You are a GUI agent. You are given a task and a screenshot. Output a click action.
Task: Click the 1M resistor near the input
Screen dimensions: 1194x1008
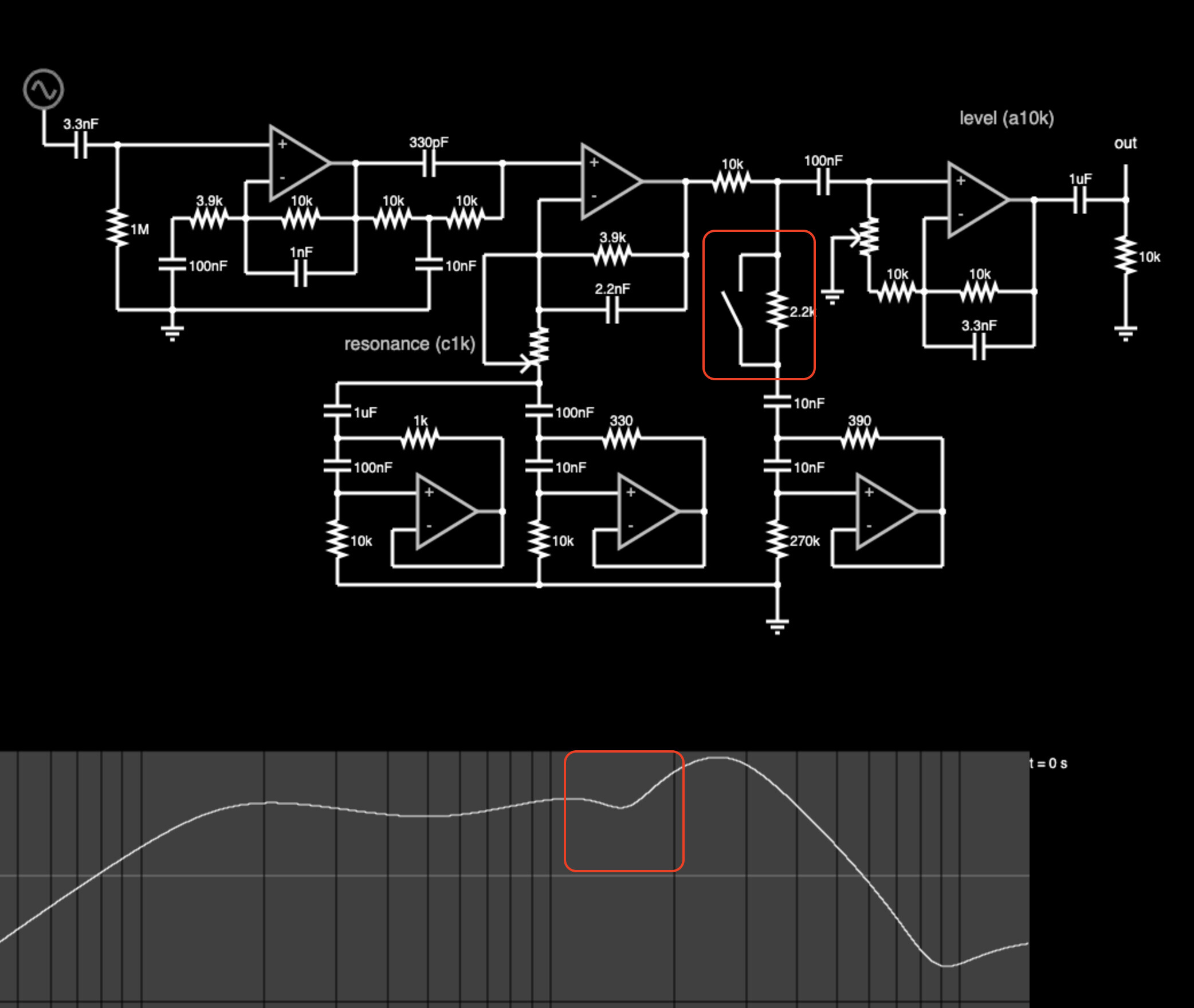pyautogui.click(x=117, y=228)
